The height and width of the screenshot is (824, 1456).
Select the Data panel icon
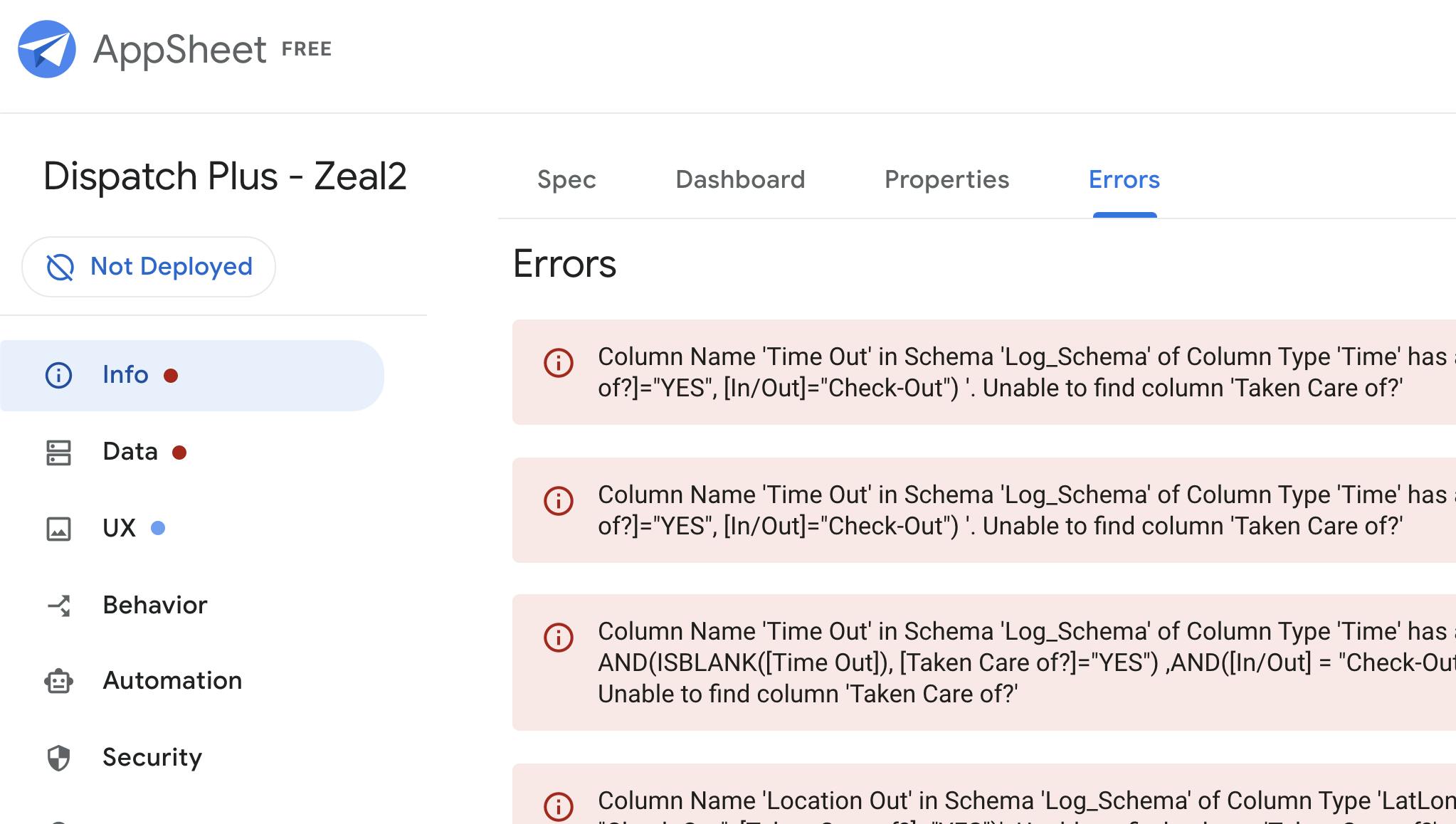(58, 451)
